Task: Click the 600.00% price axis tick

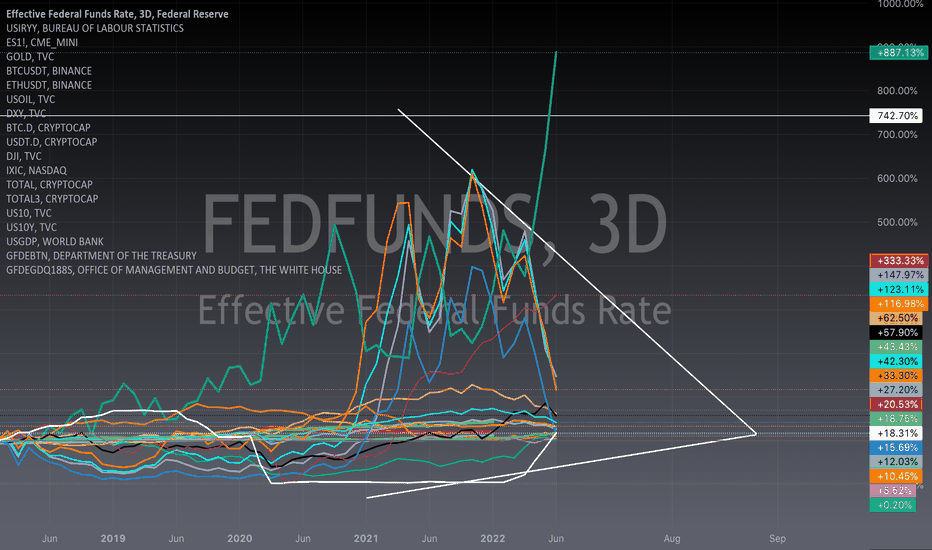Action: [897, 178]
